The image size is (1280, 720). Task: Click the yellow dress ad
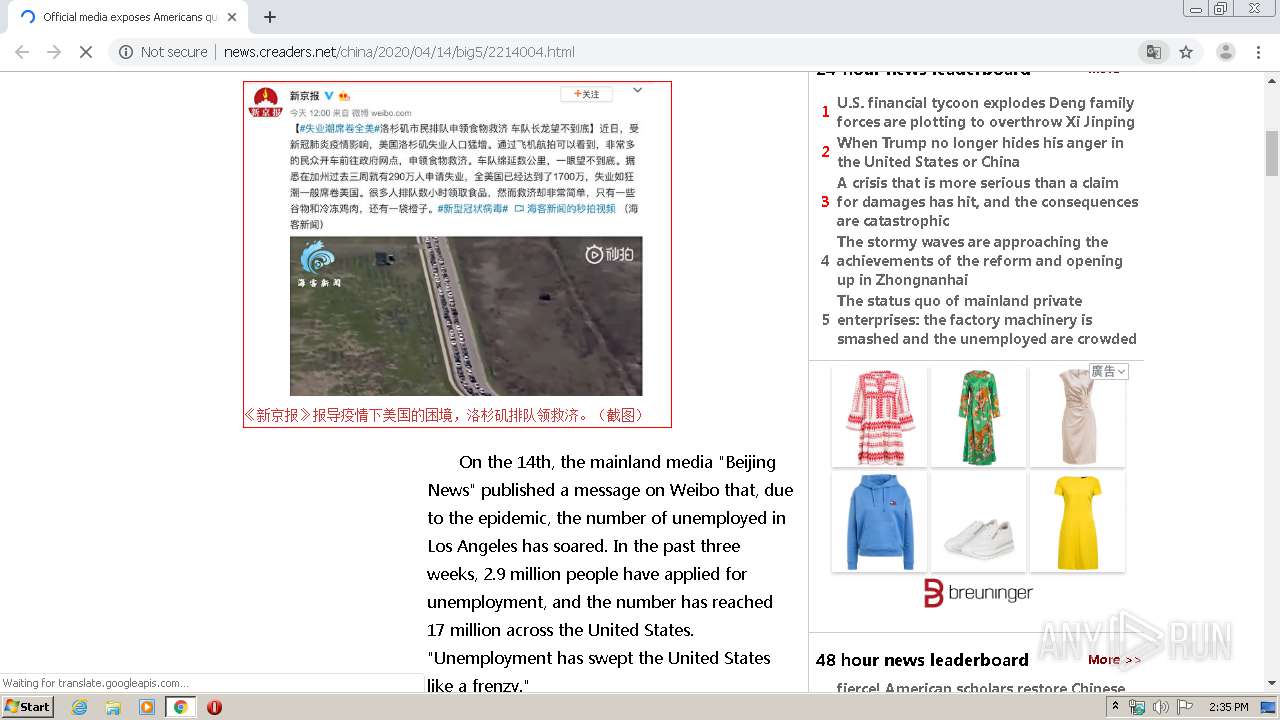1077,522
